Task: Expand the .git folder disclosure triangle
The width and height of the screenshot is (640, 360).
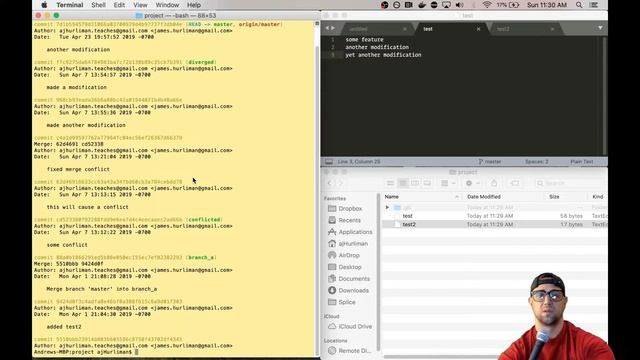Action: pyautogui.click(x=387, y=207)
